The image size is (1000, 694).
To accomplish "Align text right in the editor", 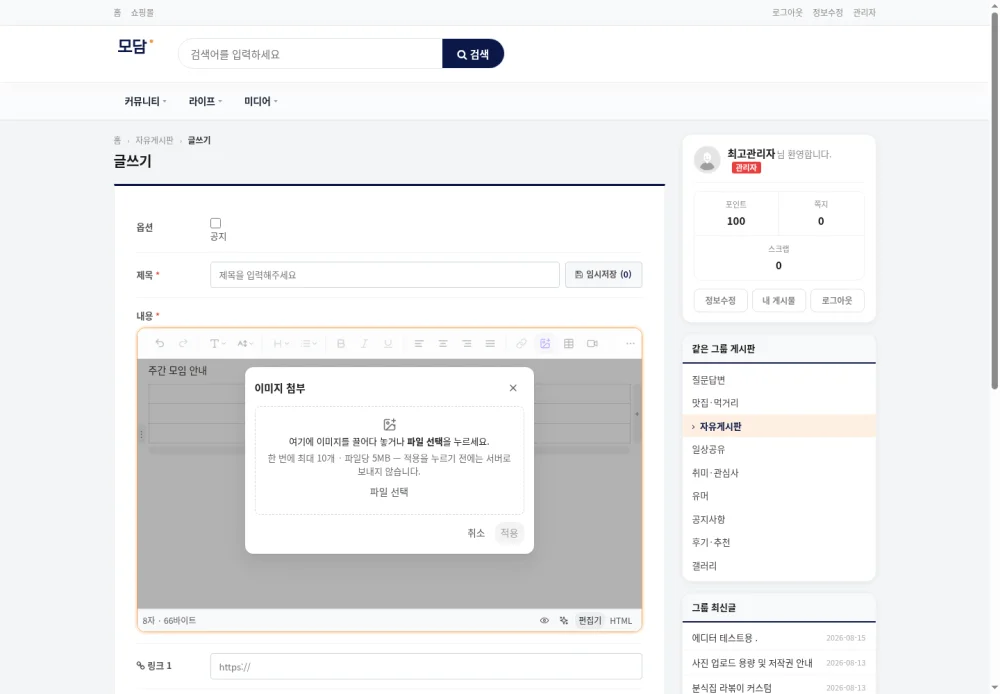I will [467, 344].
